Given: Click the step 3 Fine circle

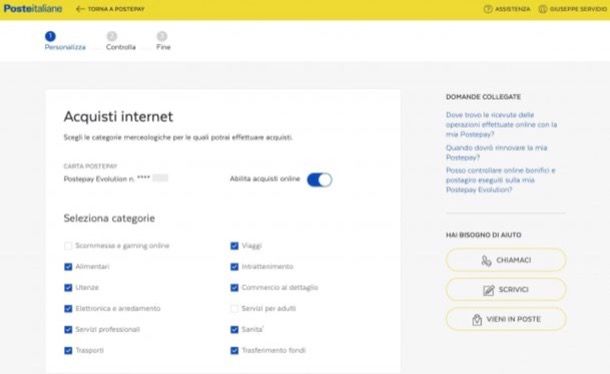Looking at the screenshot, I should [x=162, y=36].
